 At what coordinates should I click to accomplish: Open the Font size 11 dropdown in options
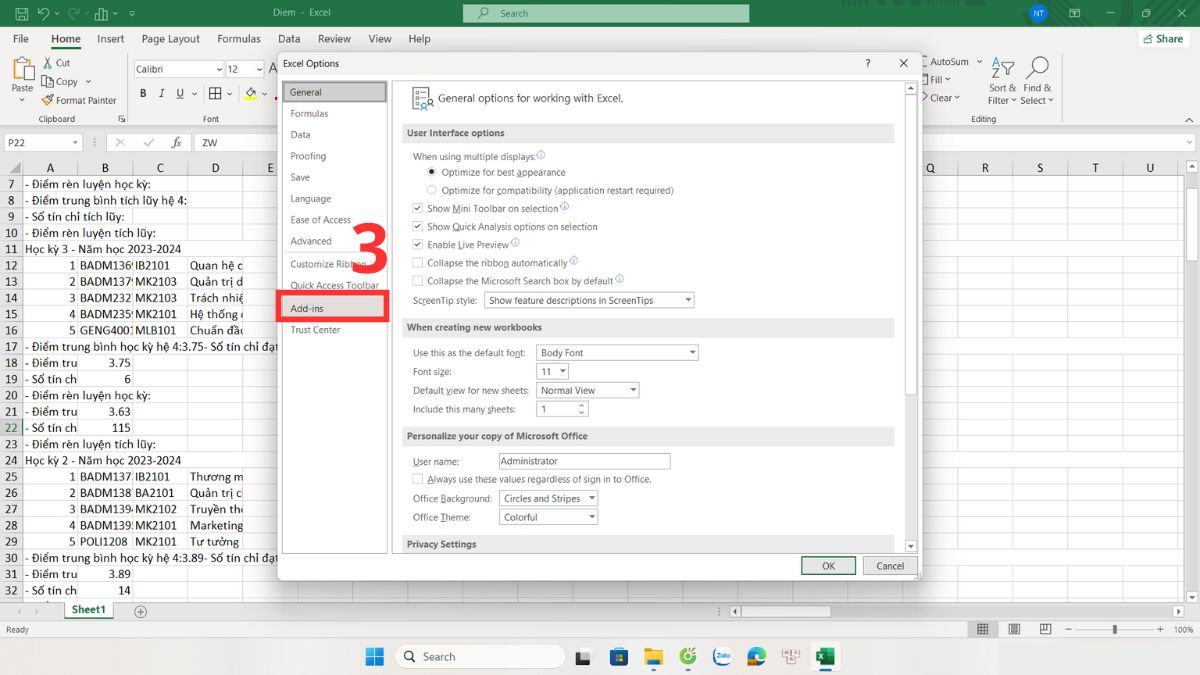pos(552,371)
